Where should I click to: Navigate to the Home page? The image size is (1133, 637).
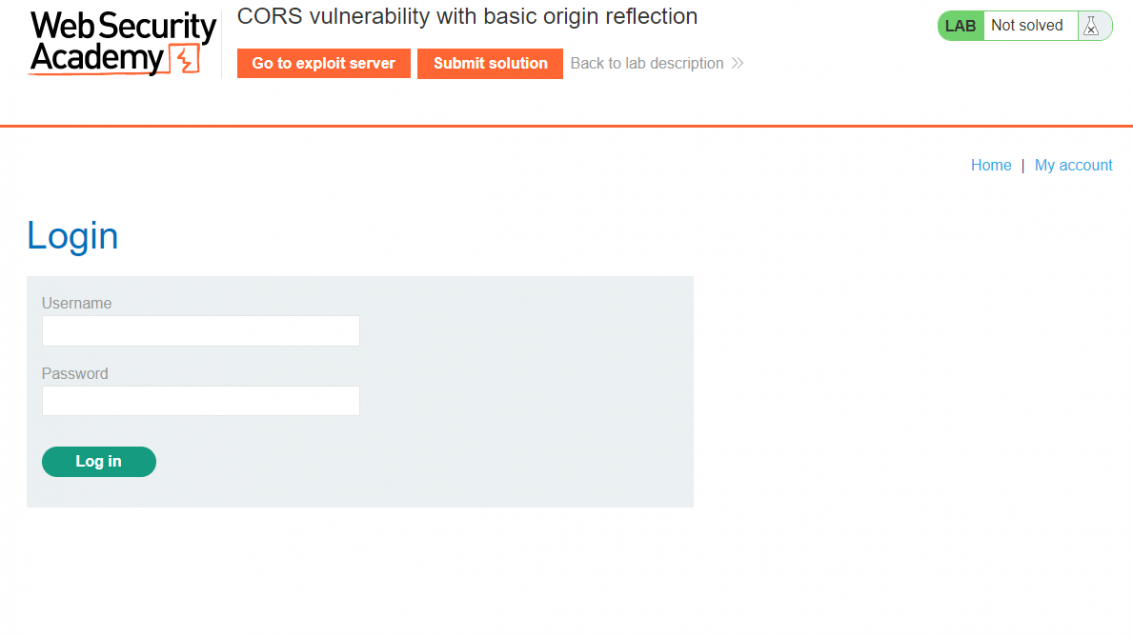991,165
